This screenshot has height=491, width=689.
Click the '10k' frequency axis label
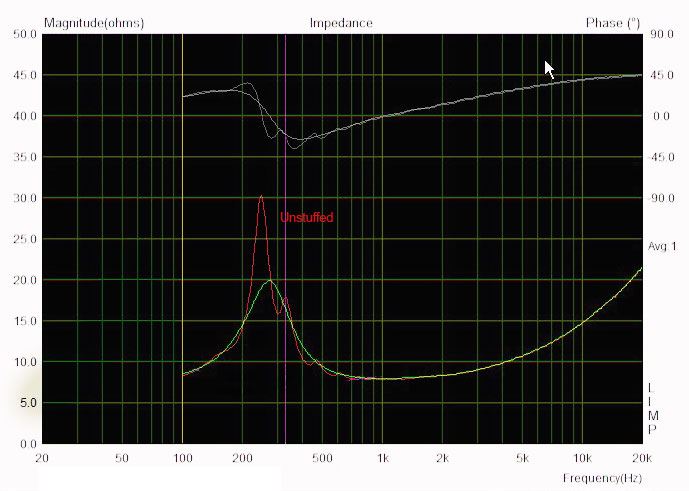tap(582, 458)
